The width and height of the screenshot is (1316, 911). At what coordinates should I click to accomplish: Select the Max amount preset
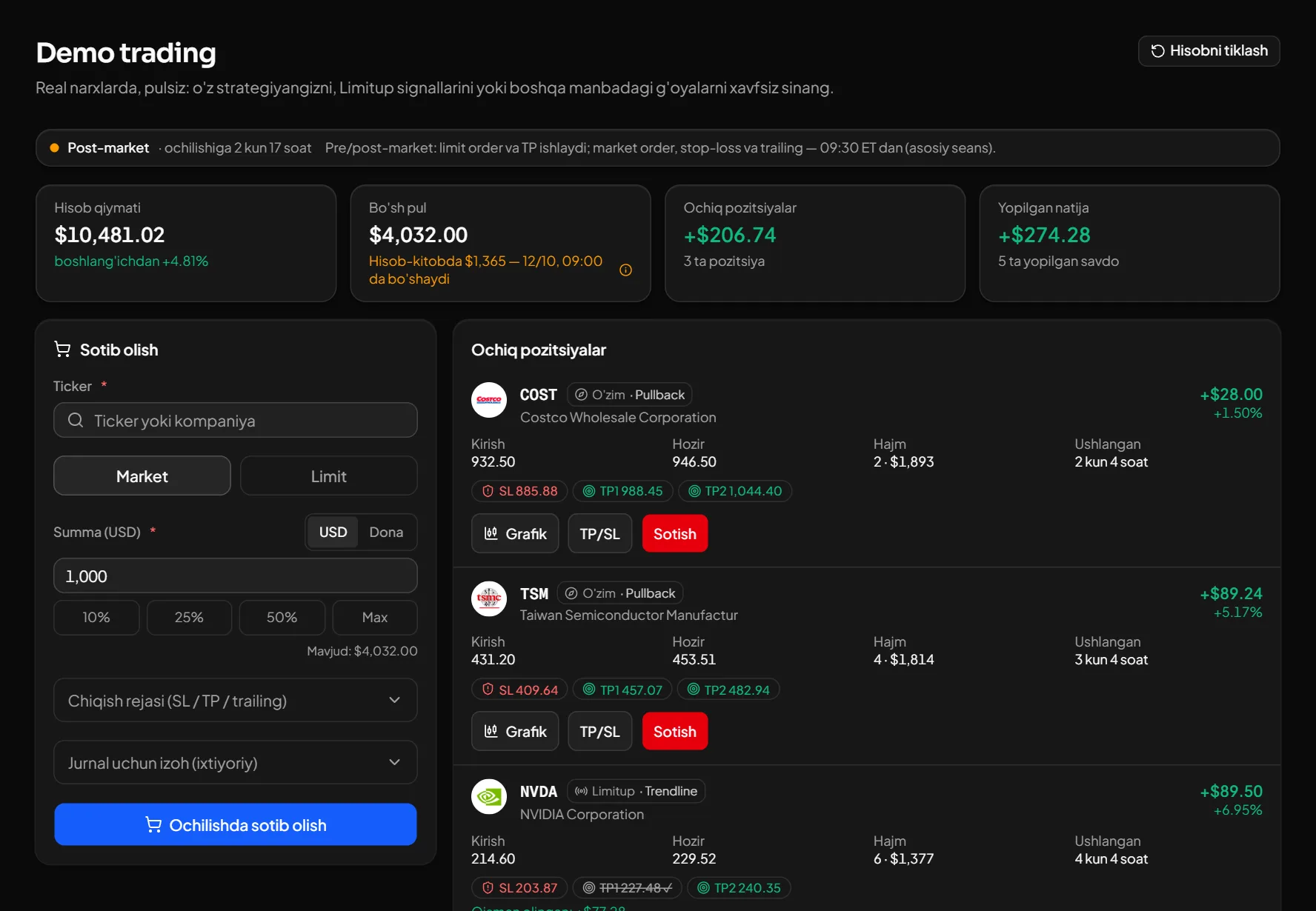[375, 617]
